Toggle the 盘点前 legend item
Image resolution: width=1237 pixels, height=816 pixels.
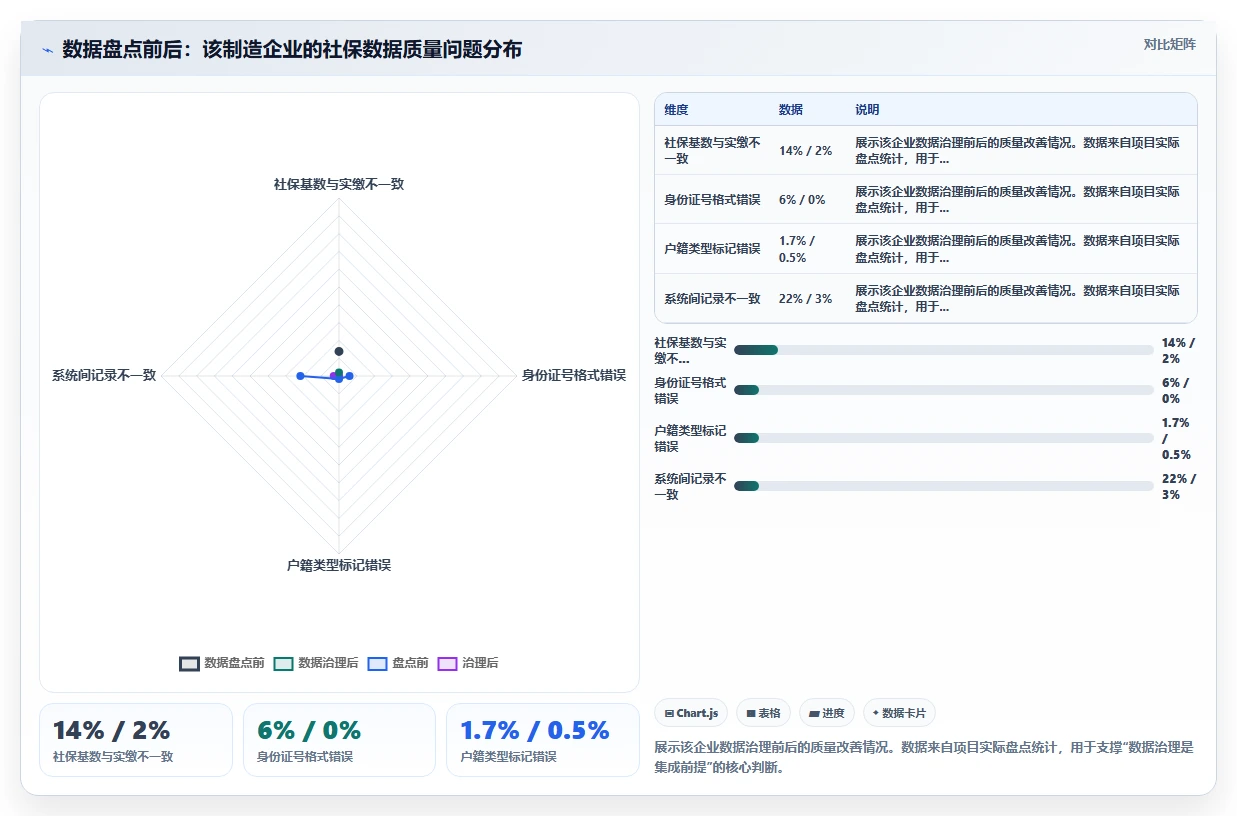tap(398, 663)
